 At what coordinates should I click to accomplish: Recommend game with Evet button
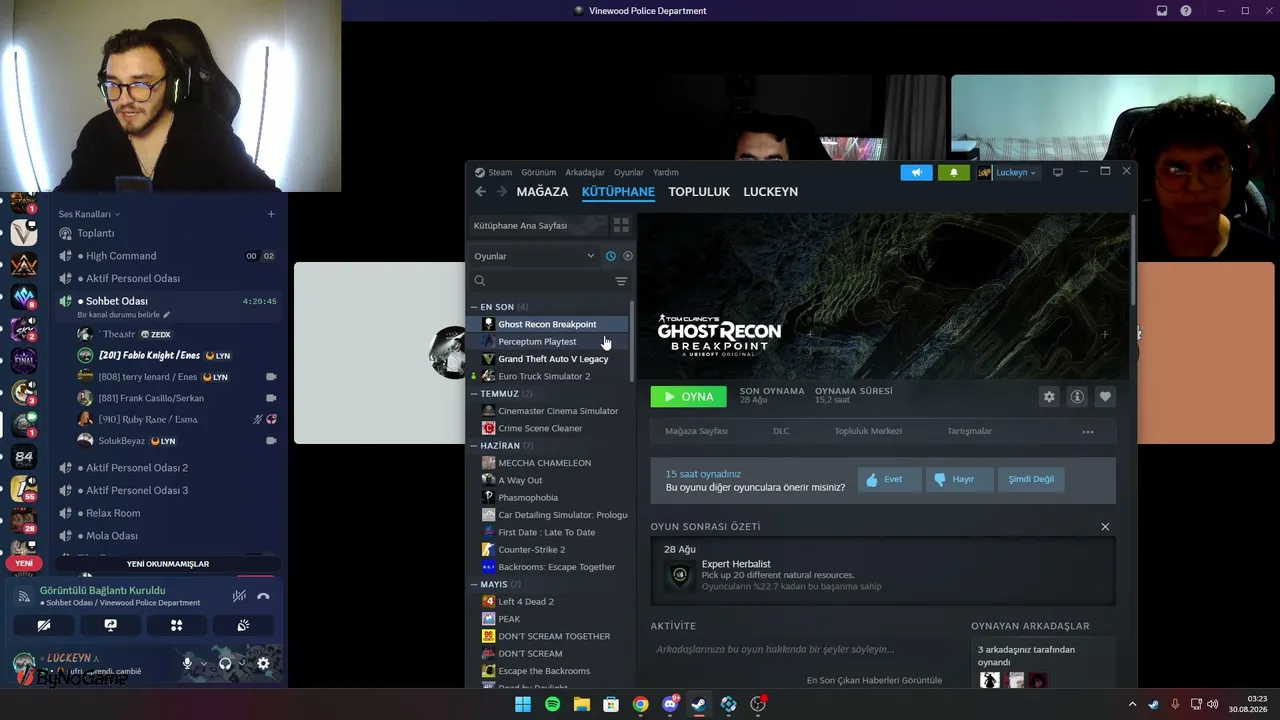click(890, 479)
